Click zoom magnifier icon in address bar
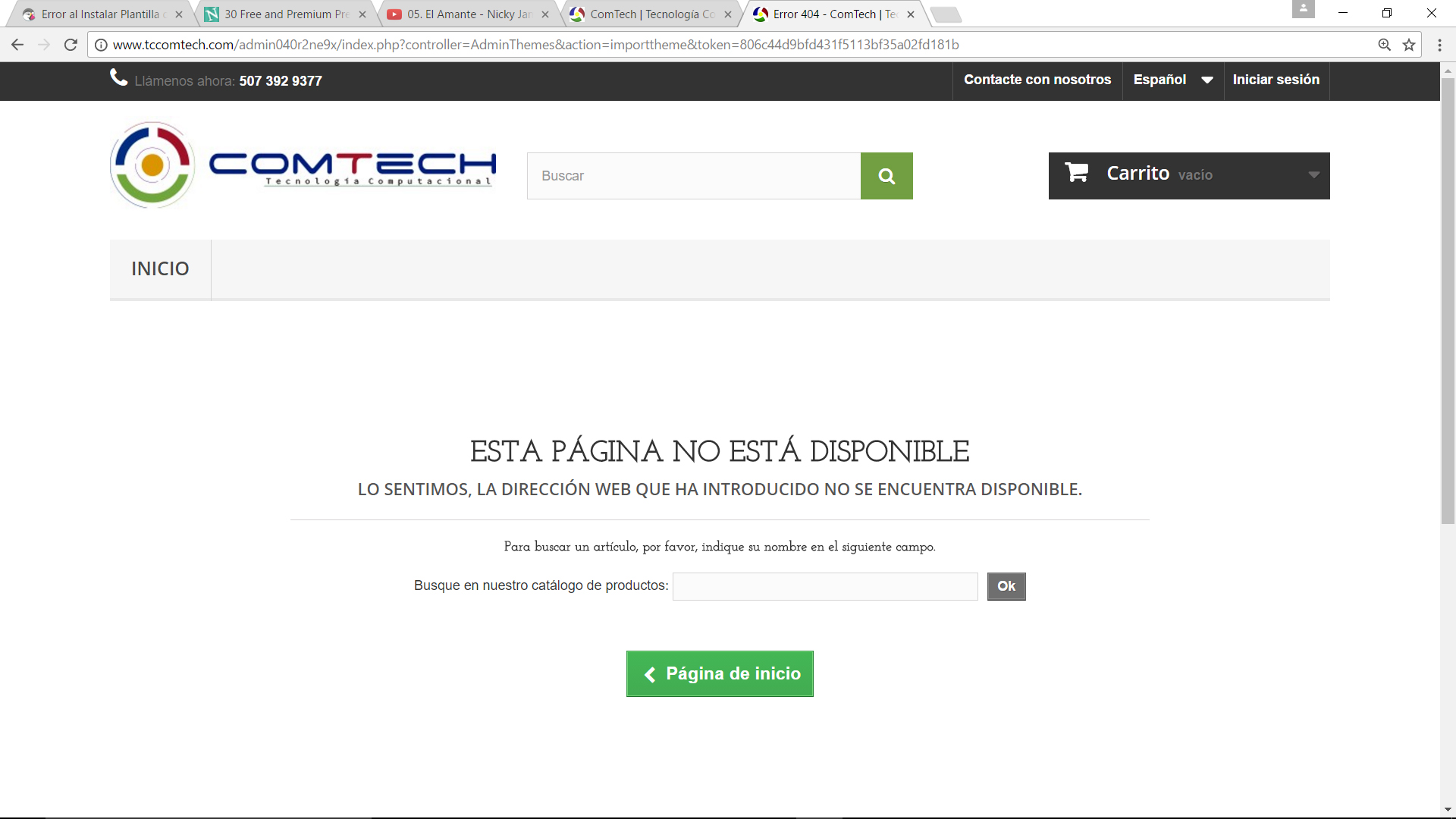Screen dimensions: 1456x819 click(x=1384, y=45)
